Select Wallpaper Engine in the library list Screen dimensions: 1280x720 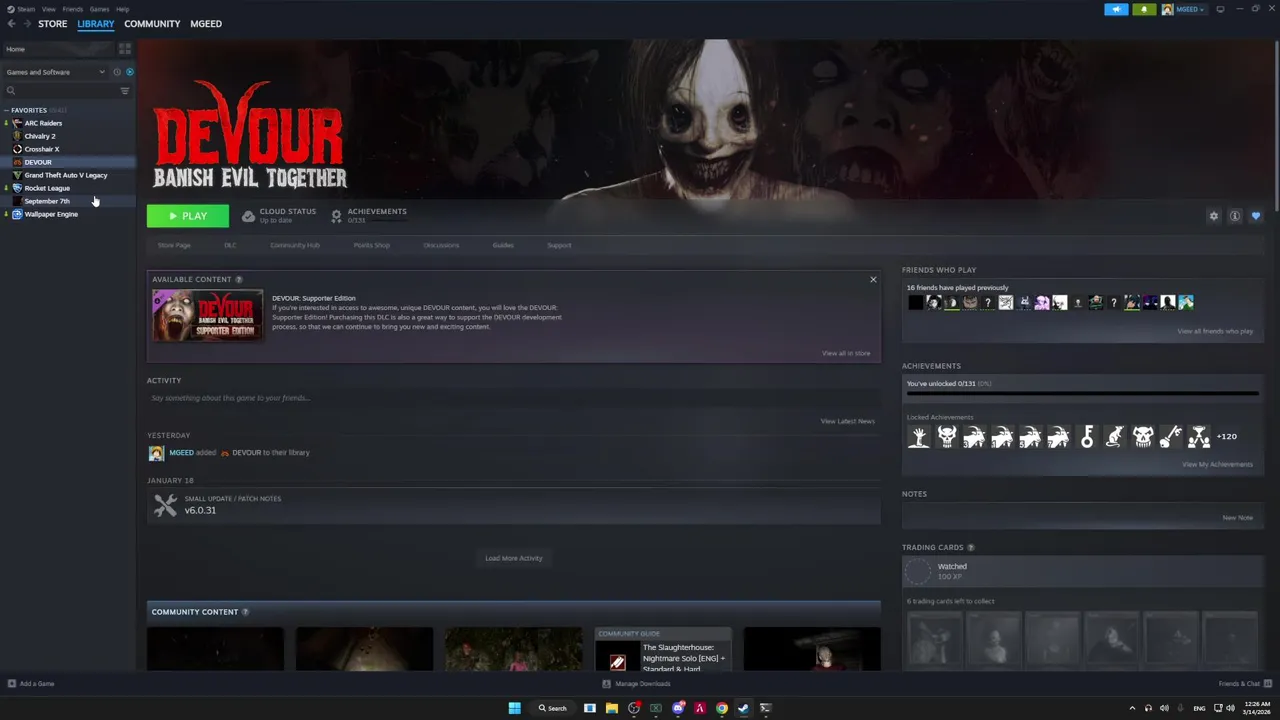(51, 214)
